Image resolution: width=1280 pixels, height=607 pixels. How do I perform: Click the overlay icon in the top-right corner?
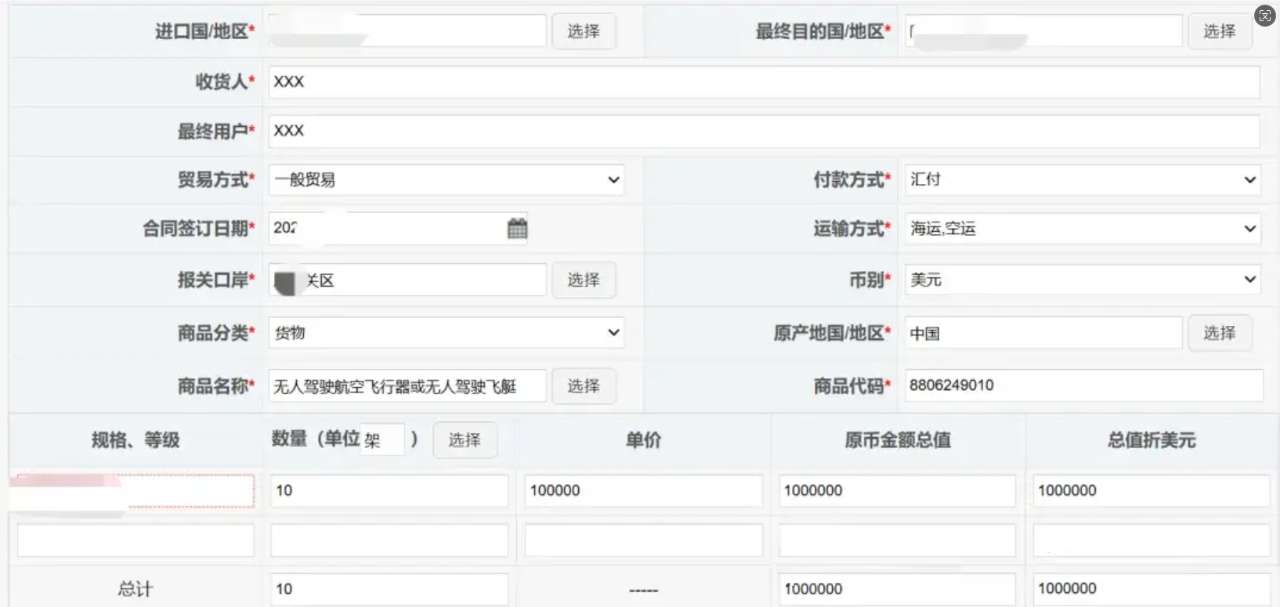point(1264,14)
